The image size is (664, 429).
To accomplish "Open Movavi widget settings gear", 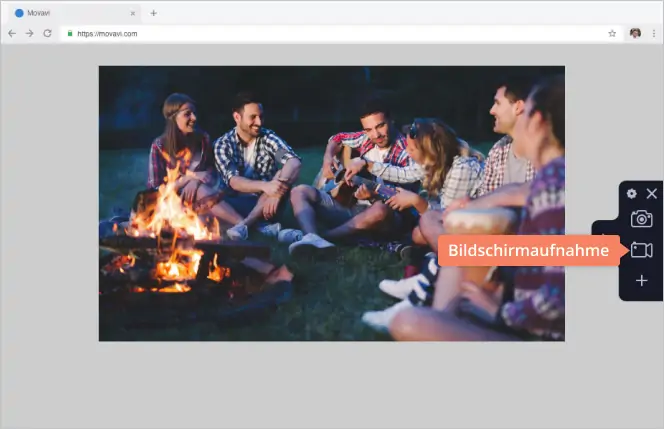I will [631, 194].
